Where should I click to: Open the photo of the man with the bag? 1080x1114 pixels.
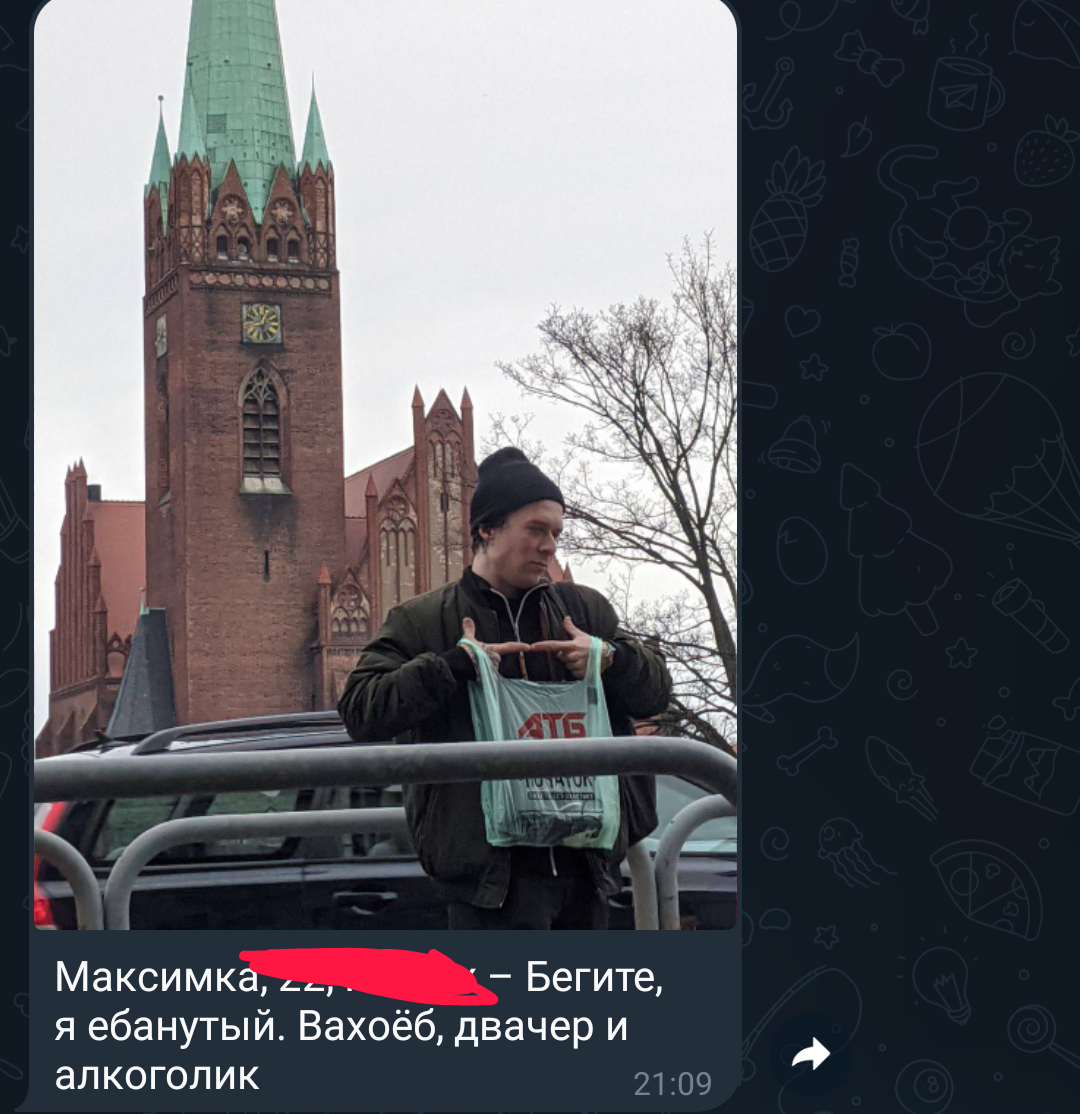385,465
